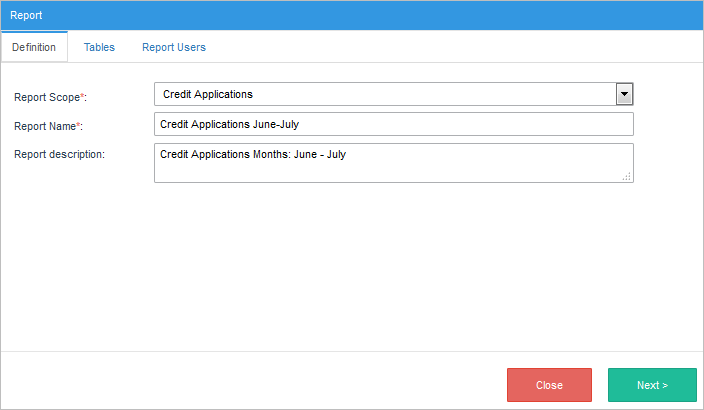
Task: Focus the Report Name input field
Action: tap(394, 124)
